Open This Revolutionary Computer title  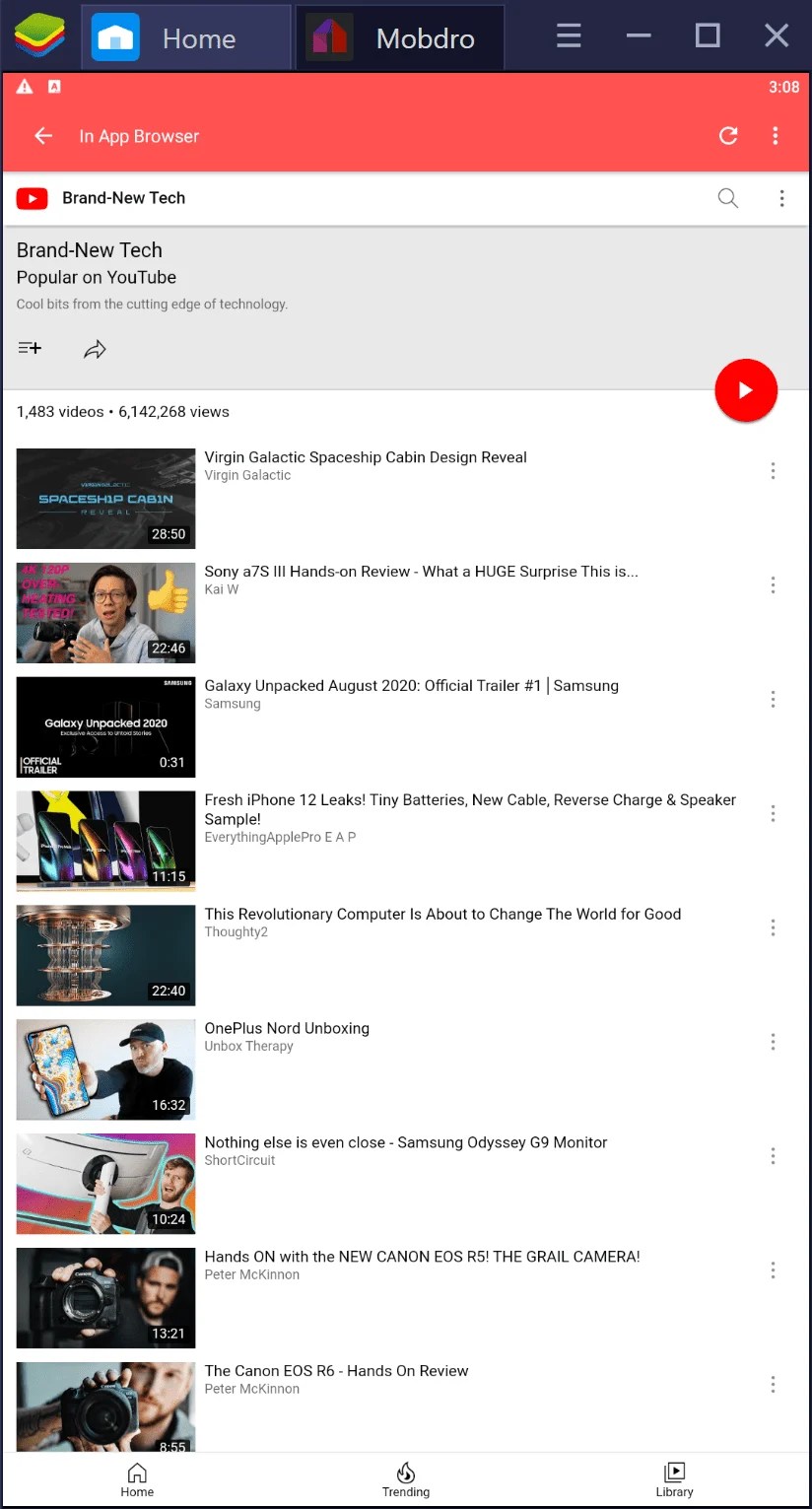(x=442, y=914)
